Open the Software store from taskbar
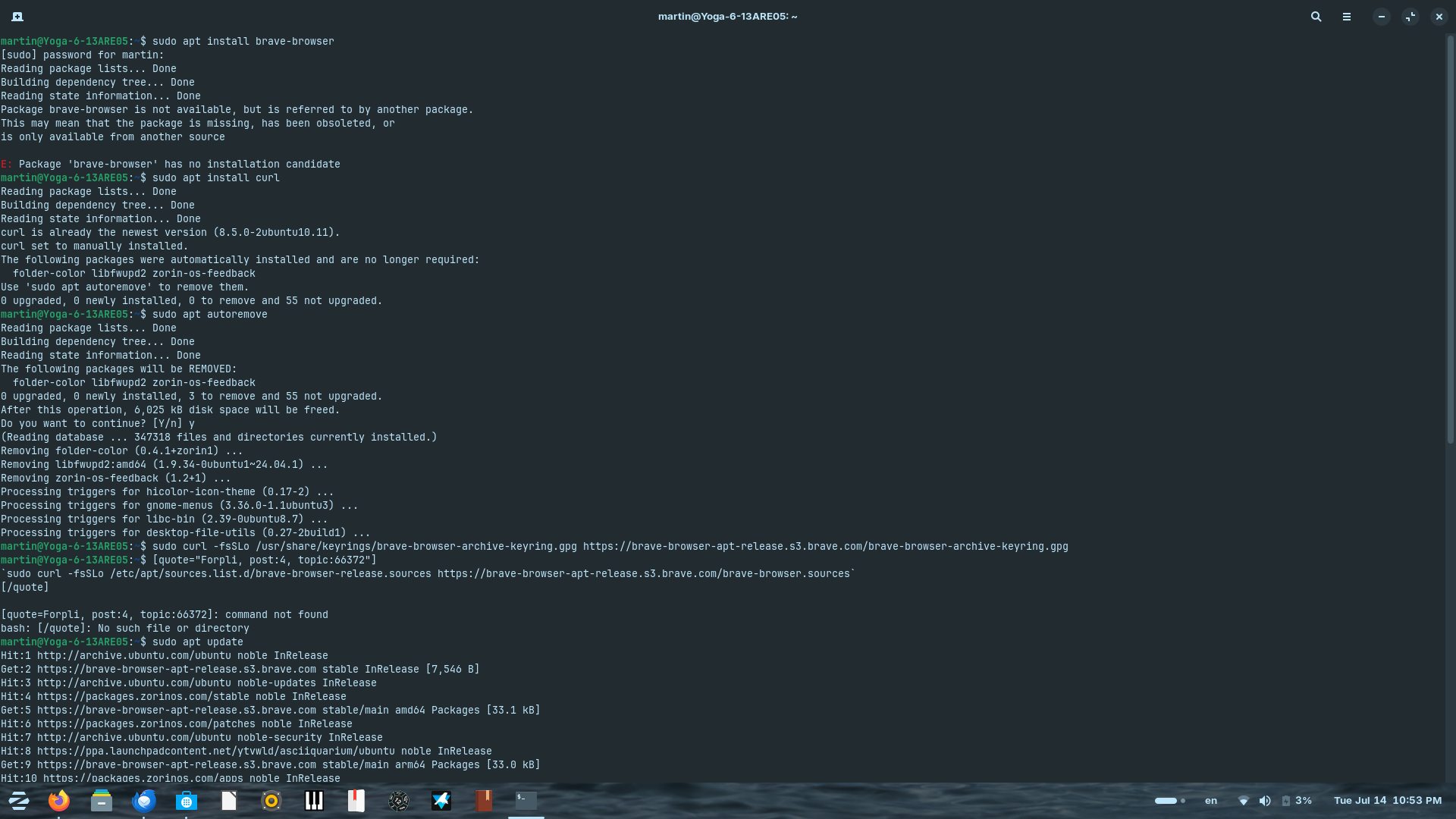The width and height of the screenshot is (1456, 819). tap(187, 800)
